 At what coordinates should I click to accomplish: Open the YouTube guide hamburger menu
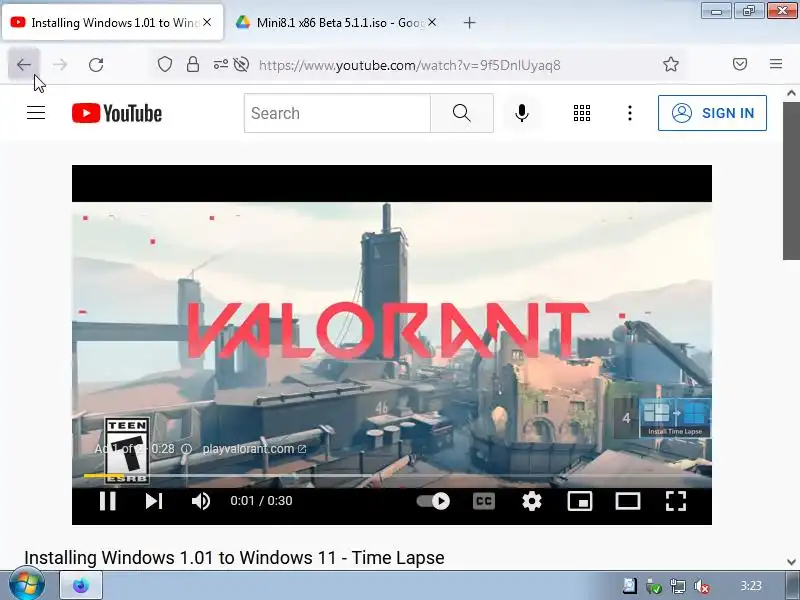[36, 113]
